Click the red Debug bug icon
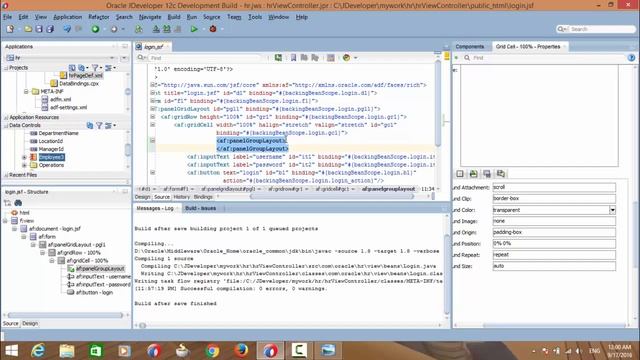640x360 pixels. point(213,29)
